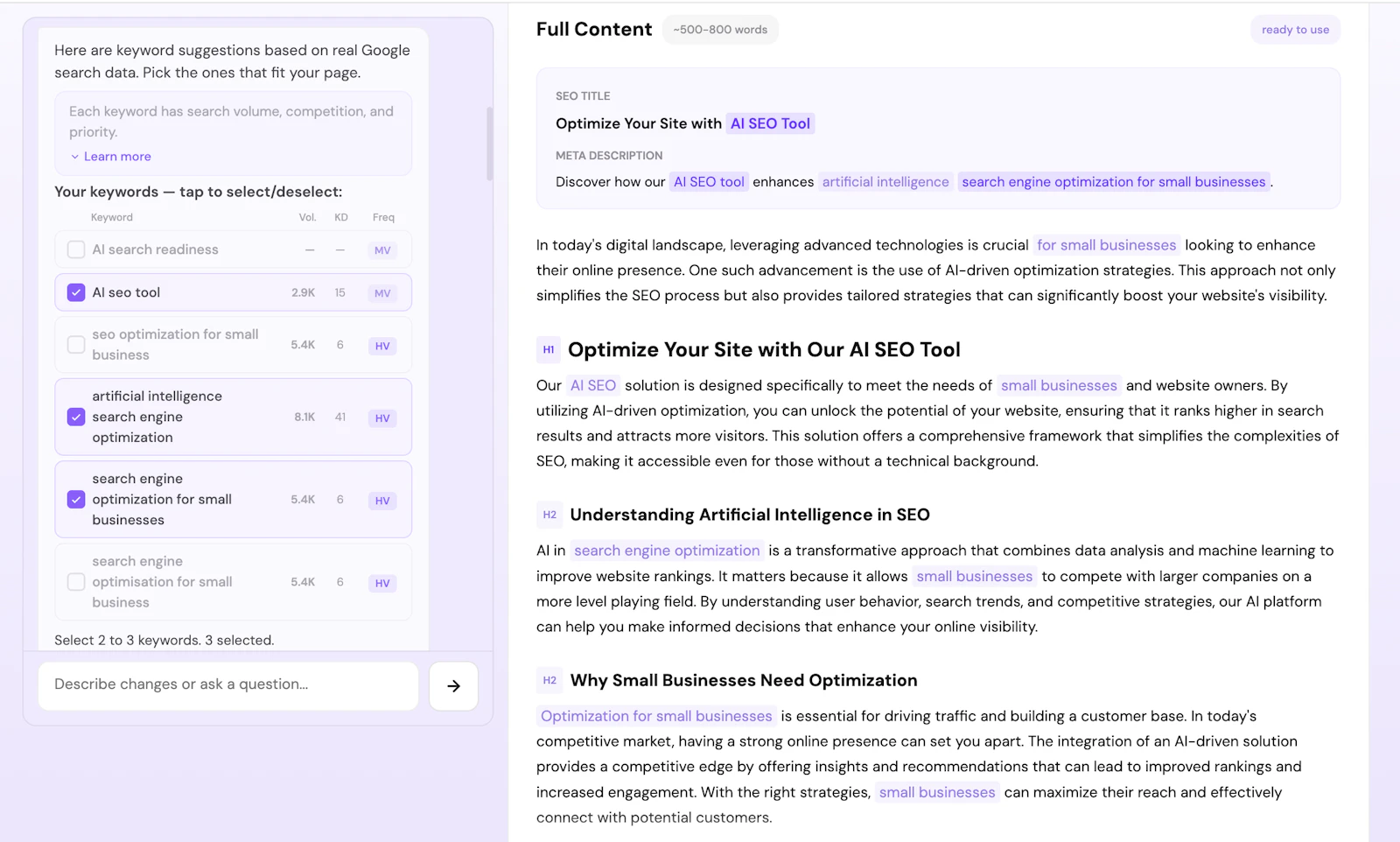Open the Learn more link
This screenshot has height=842, width=1400.
[x=117, y=157]
